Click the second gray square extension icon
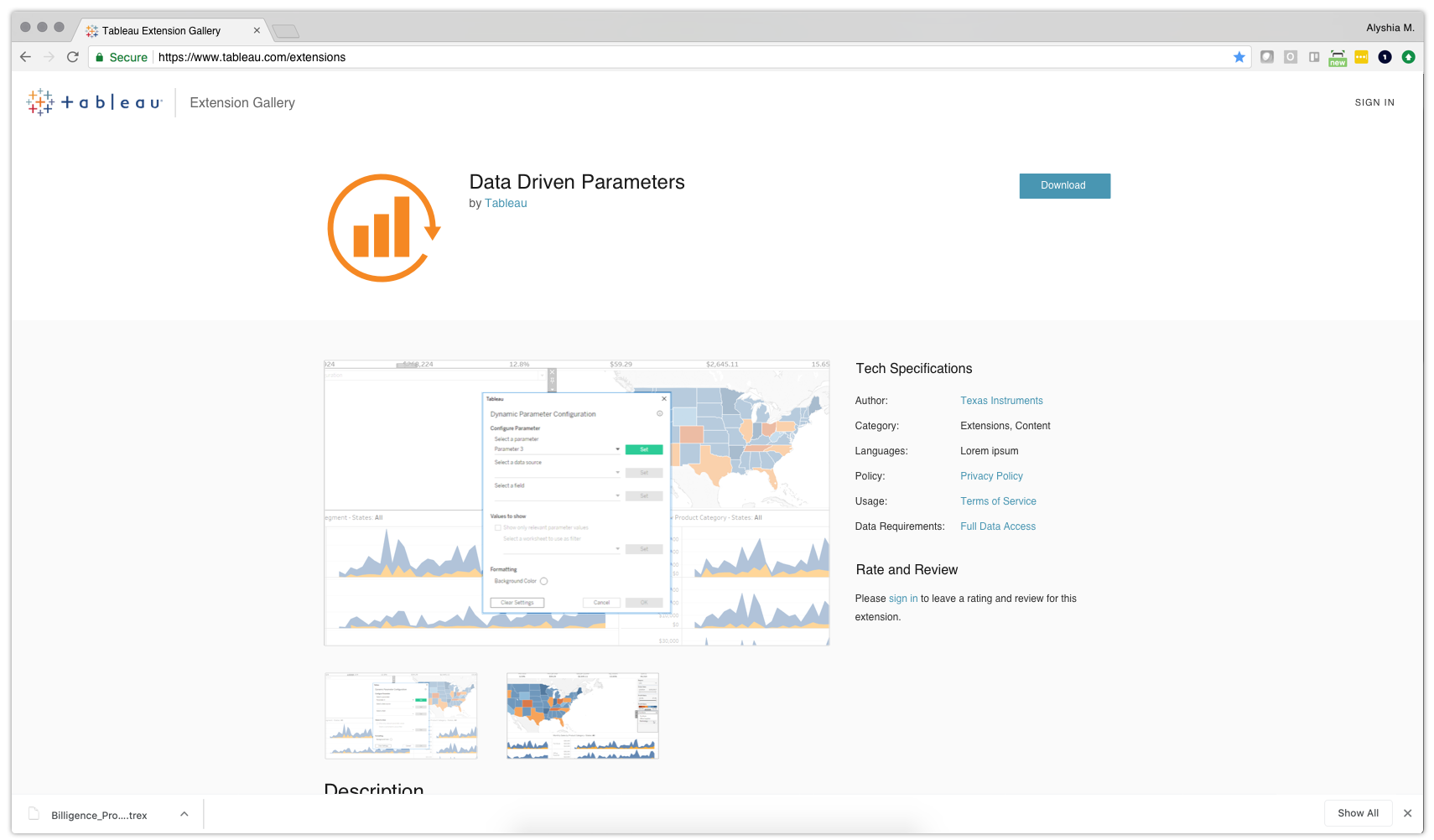The height and width of the screenshot is (840, 1434). click(x=1291, y=57)
